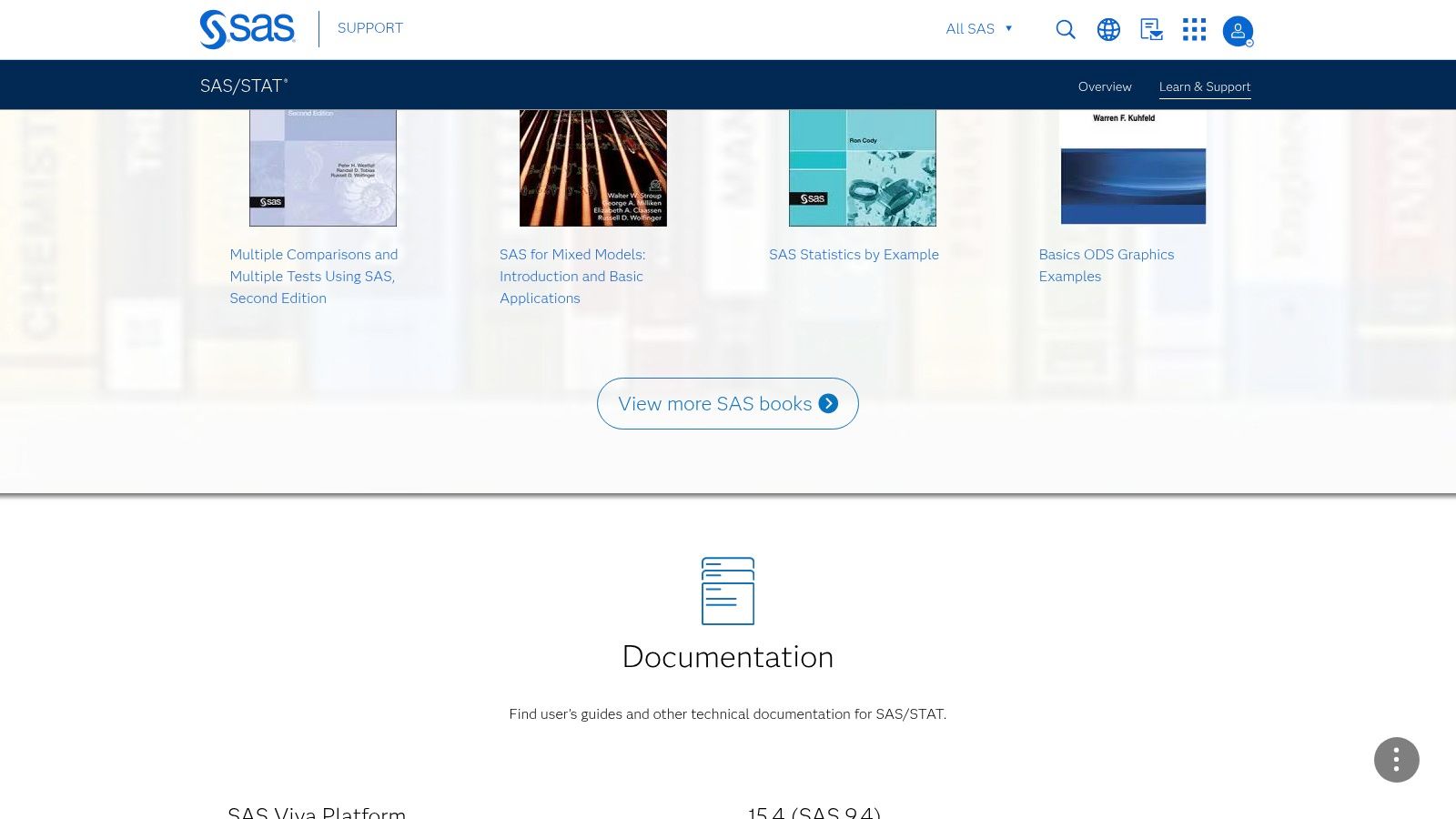
Task: Expand the All SAS dropdown
Action: tap(979, 29)
